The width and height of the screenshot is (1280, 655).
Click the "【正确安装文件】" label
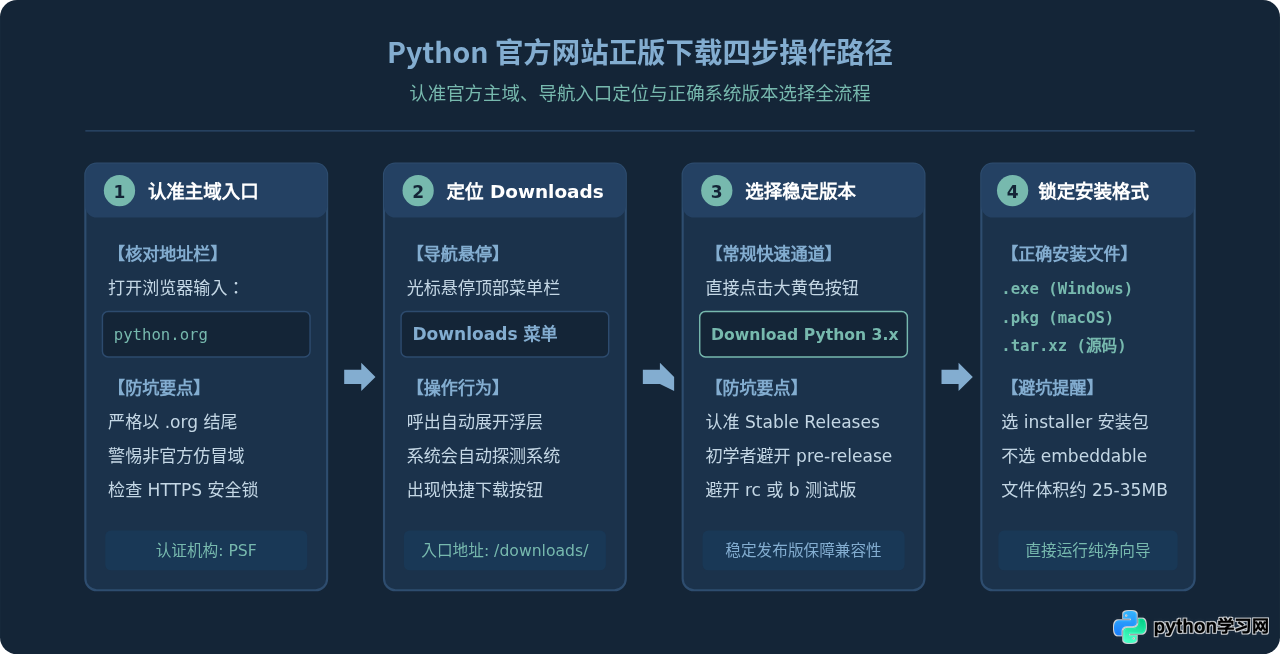1068,254
